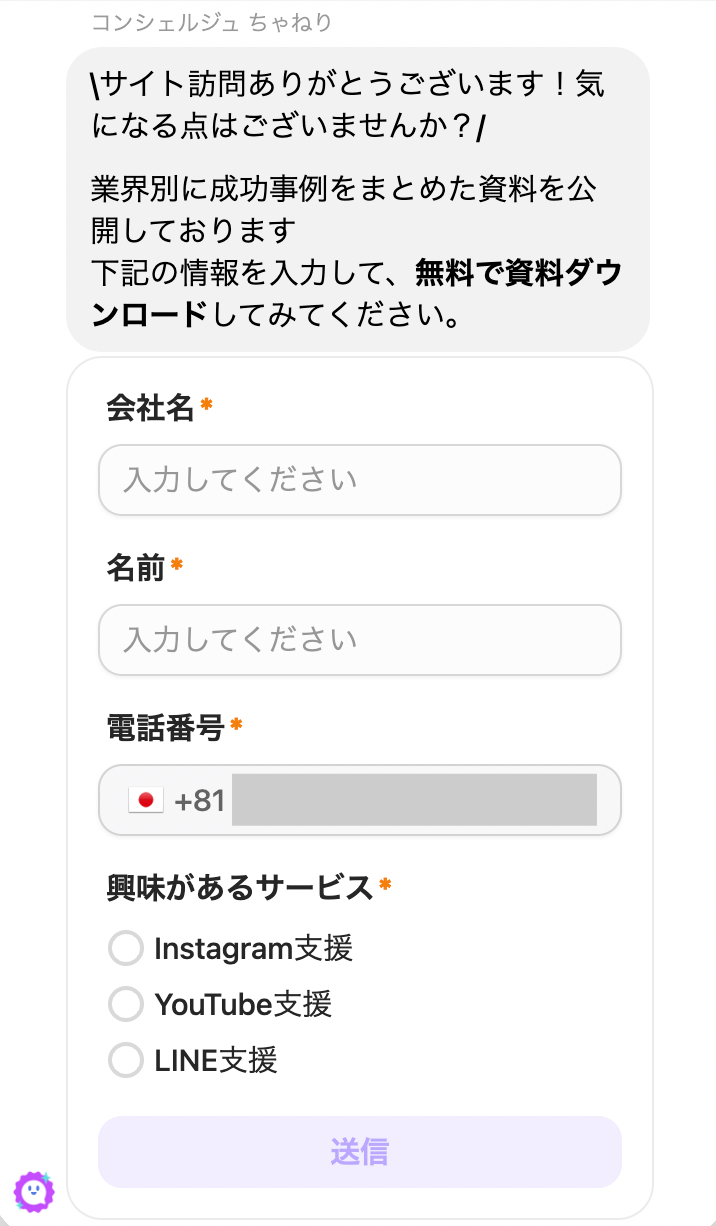Screen dimensions: 716x1226
Task: Click the Instagram支援 option label text
Action: [x=253, y=948]
